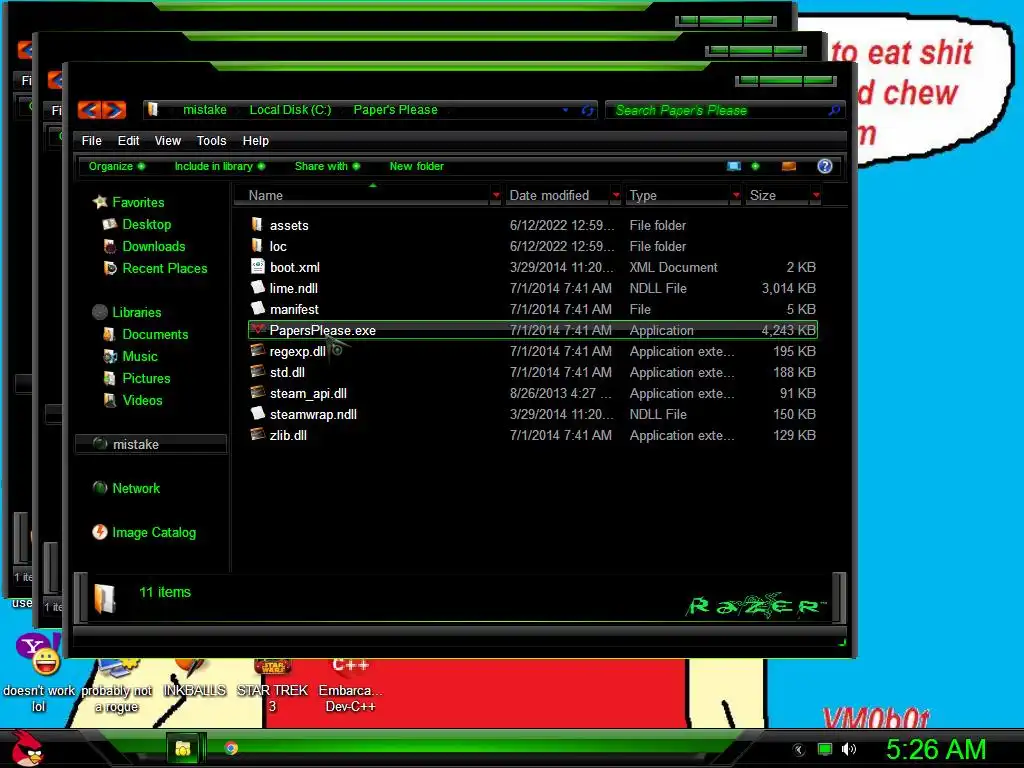Refresh the Paper's Please folder view

(x=588, y=110)
